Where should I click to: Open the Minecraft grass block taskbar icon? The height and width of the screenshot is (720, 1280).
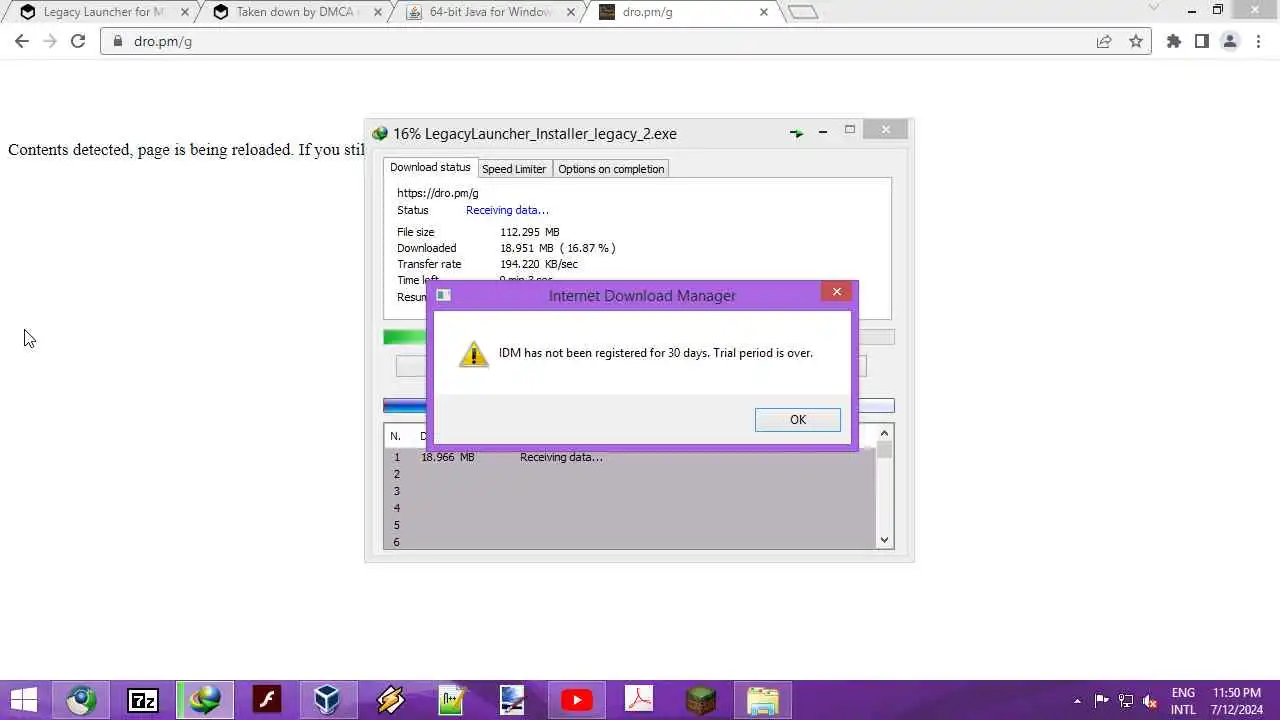pos(701,700)
